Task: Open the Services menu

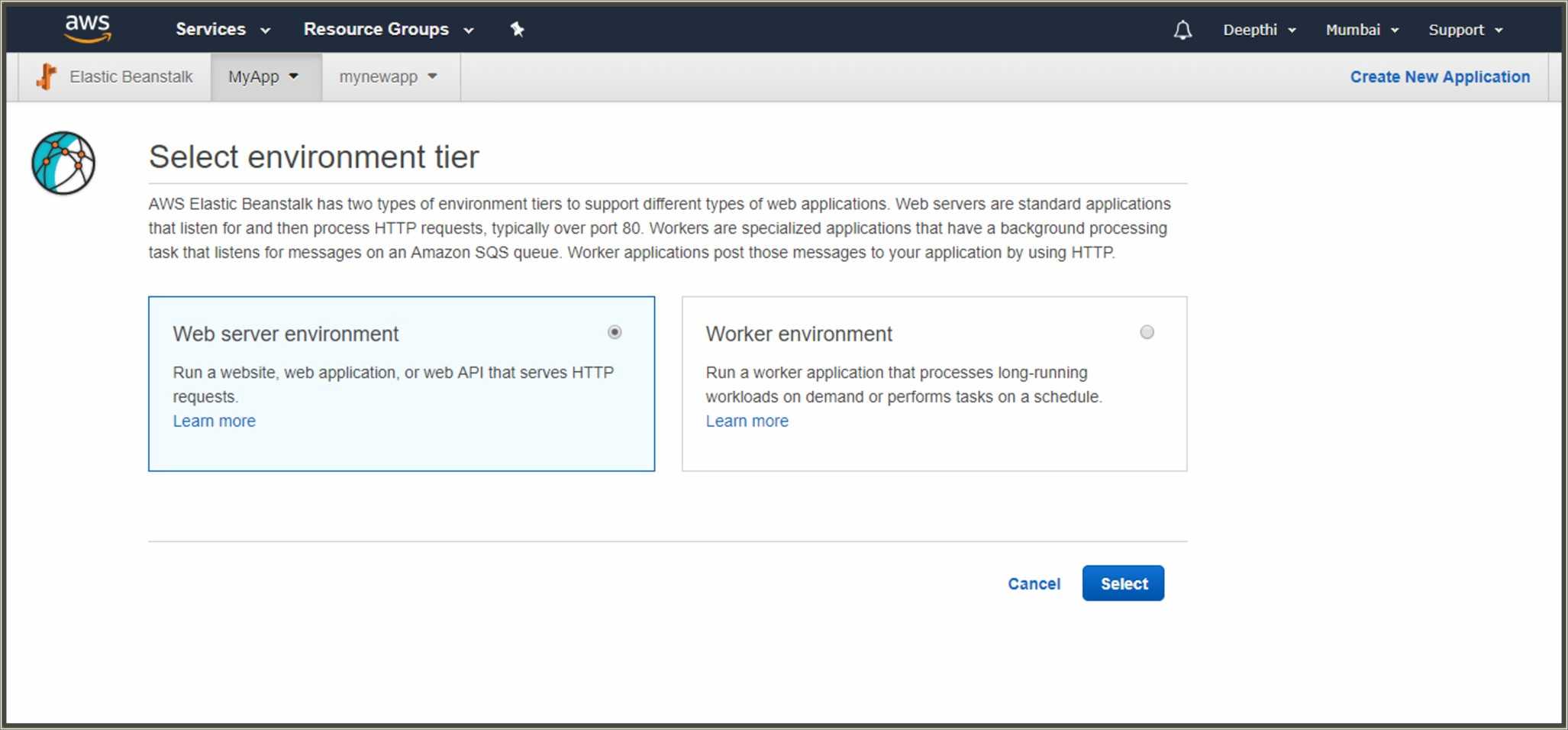Action: (x=221, y=29)
